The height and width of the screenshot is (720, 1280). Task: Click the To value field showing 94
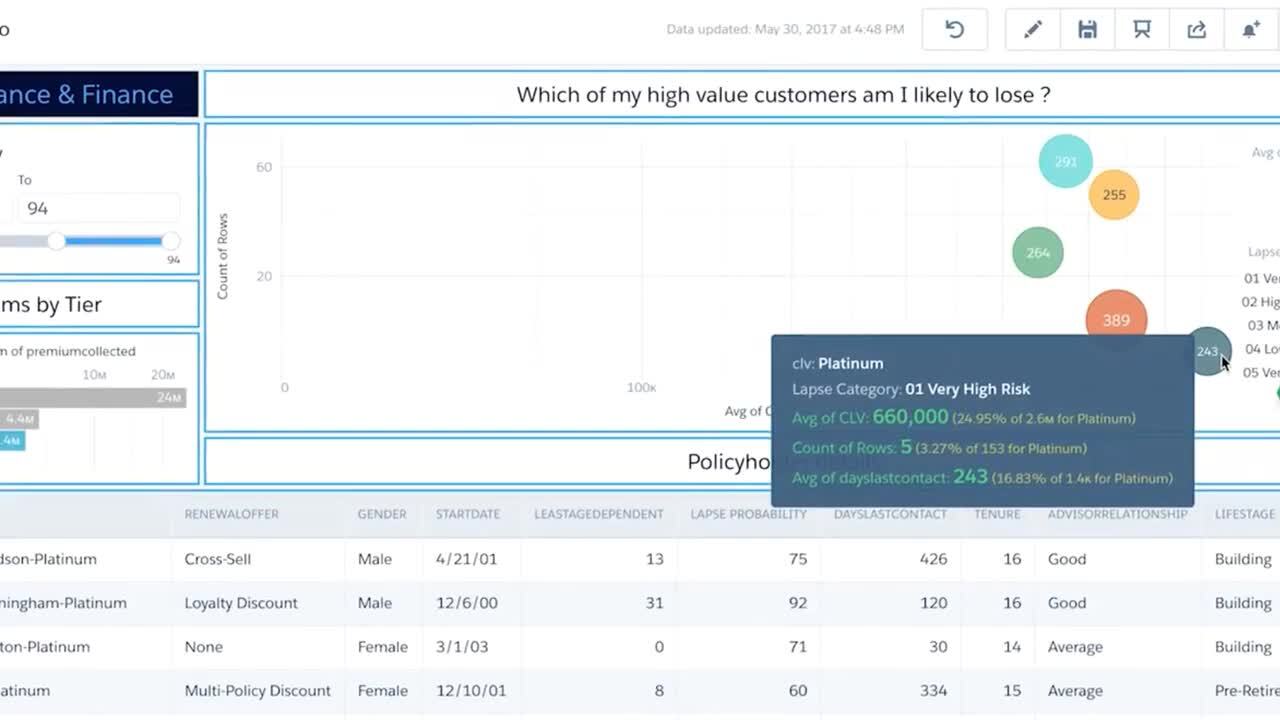tap(96, 208)
